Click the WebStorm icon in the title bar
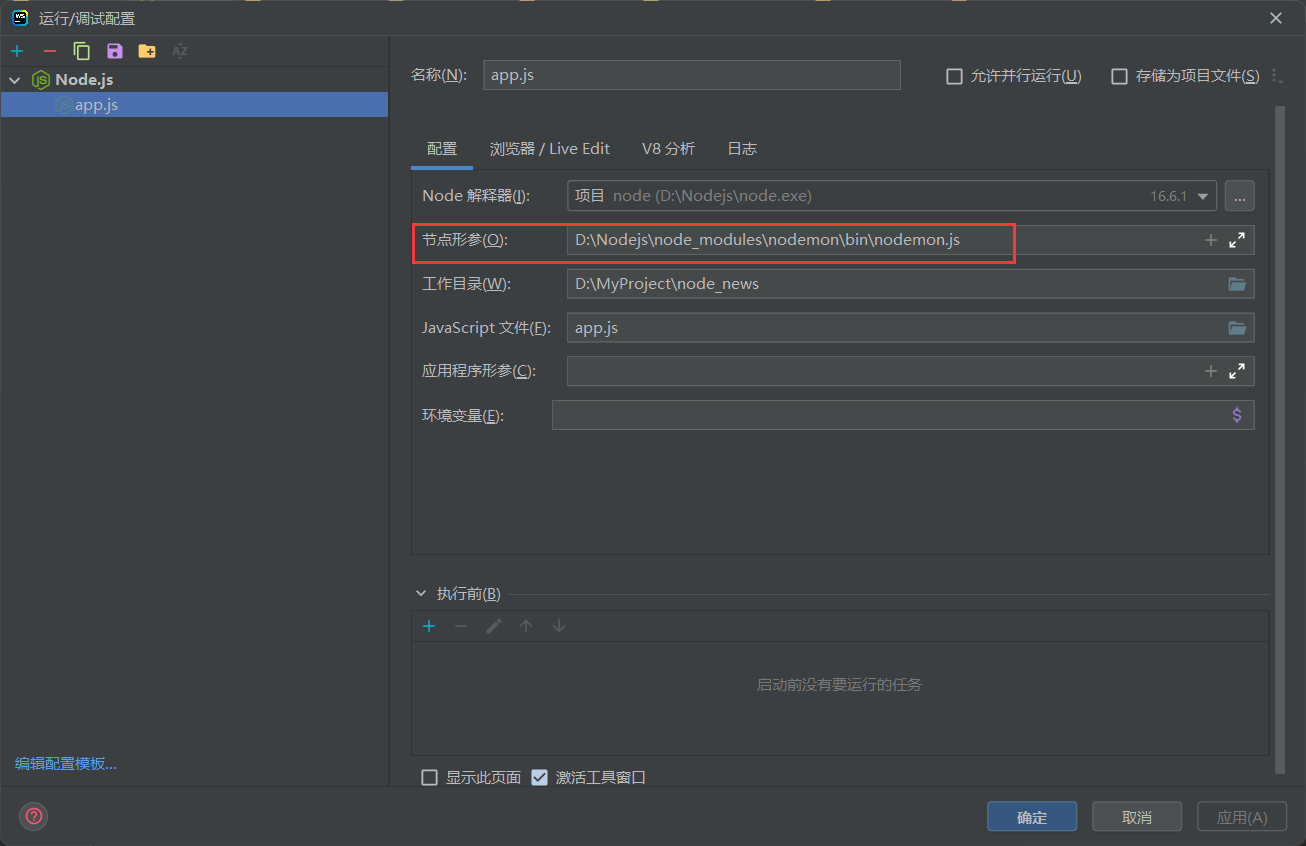This screenshot has width=1306, height=846. click(x=20, y=18)
